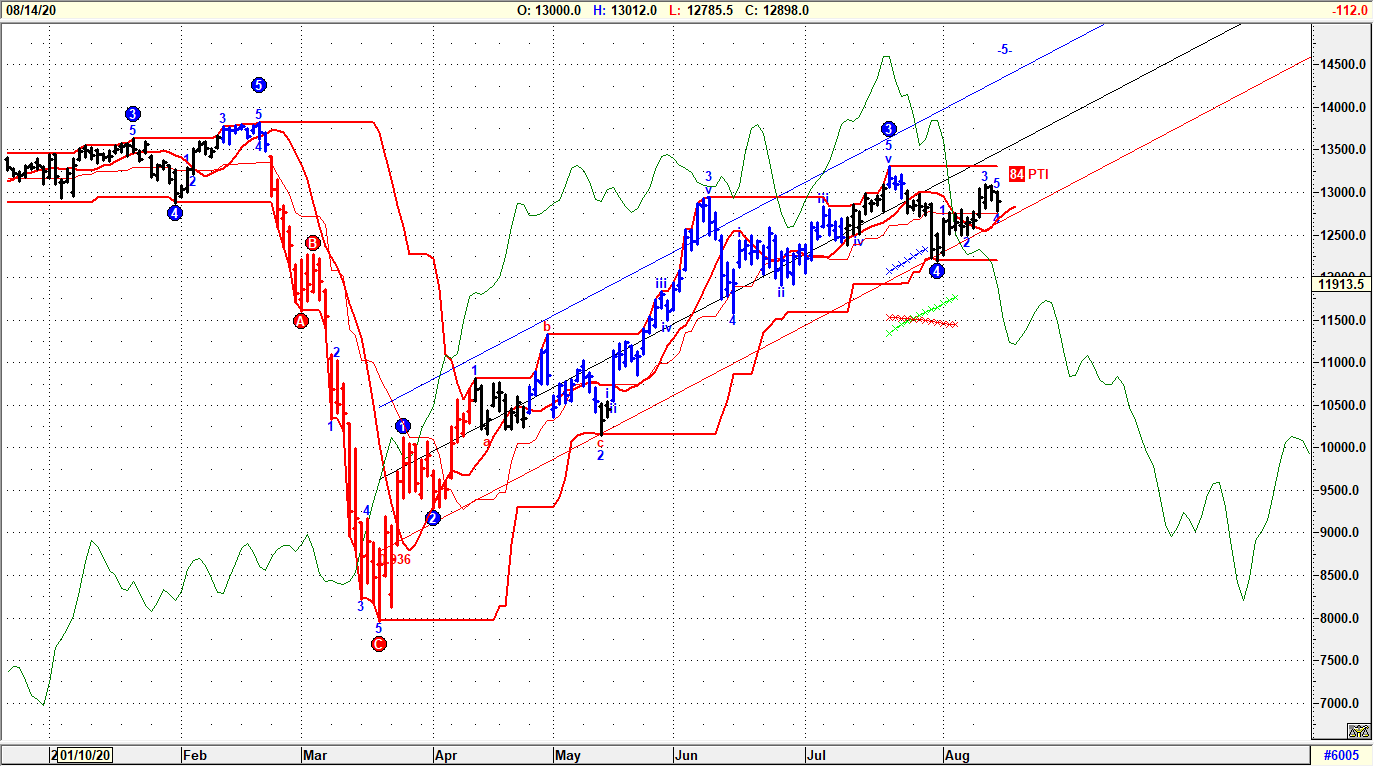Screen dimensions: 1374x767
Task: Click the red 84 PTI indicator label
Action: [1029, 174]
